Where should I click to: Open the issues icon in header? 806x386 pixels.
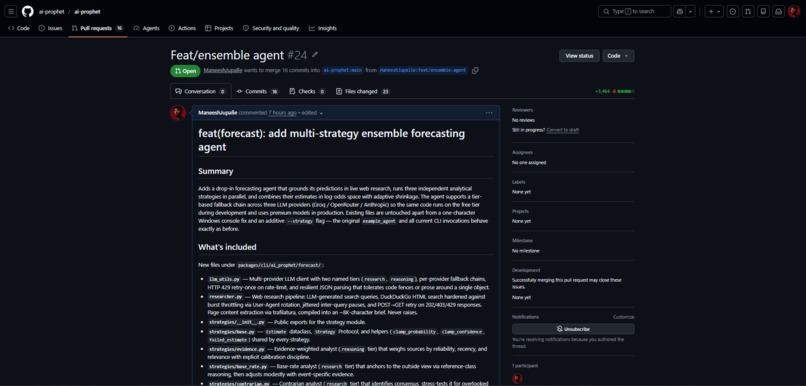coord(733,11)
